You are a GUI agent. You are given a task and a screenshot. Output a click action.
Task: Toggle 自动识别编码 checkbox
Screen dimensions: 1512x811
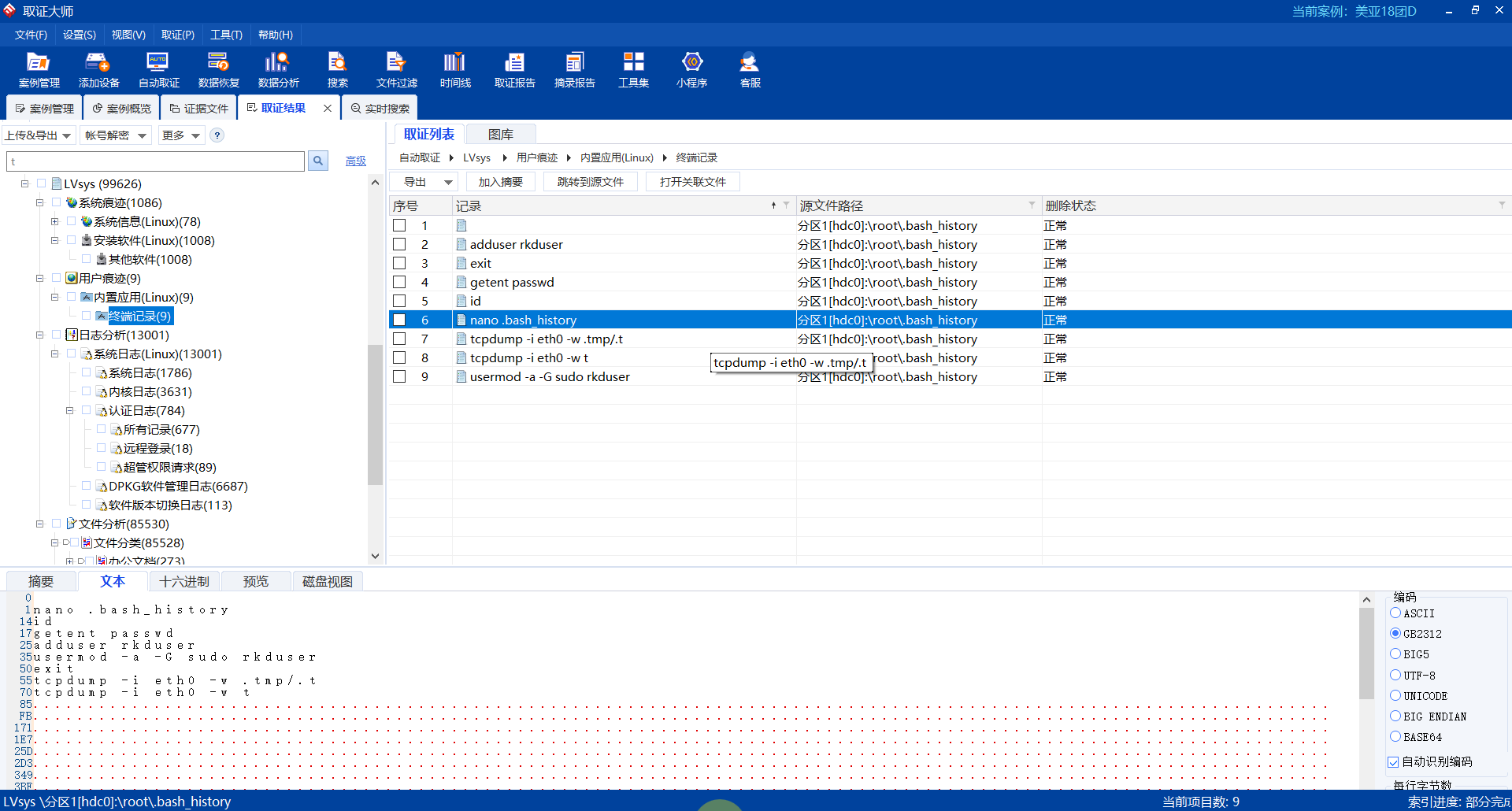click(1393, 761)
